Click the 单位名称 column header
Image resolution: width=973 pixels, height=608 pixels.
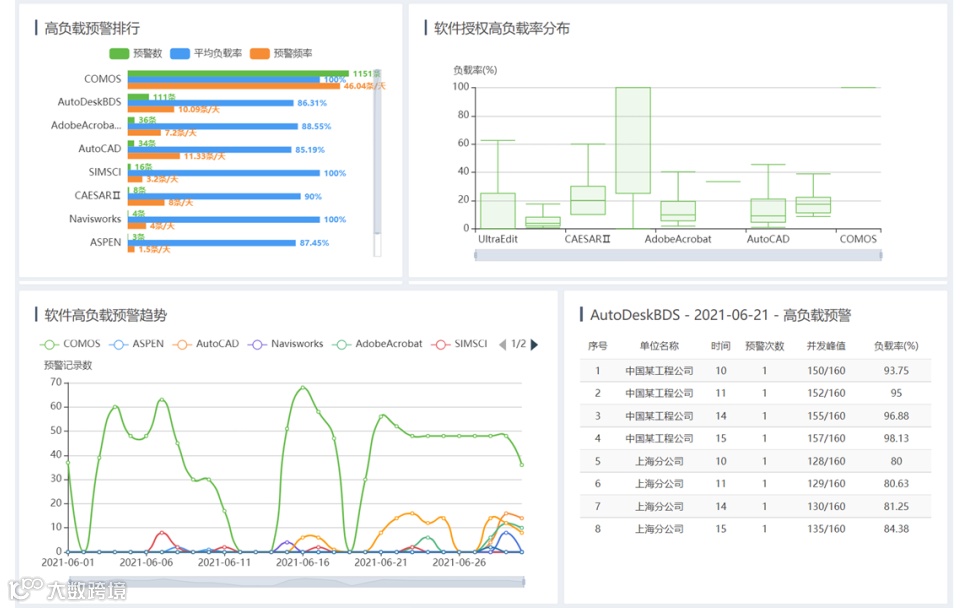659,346
